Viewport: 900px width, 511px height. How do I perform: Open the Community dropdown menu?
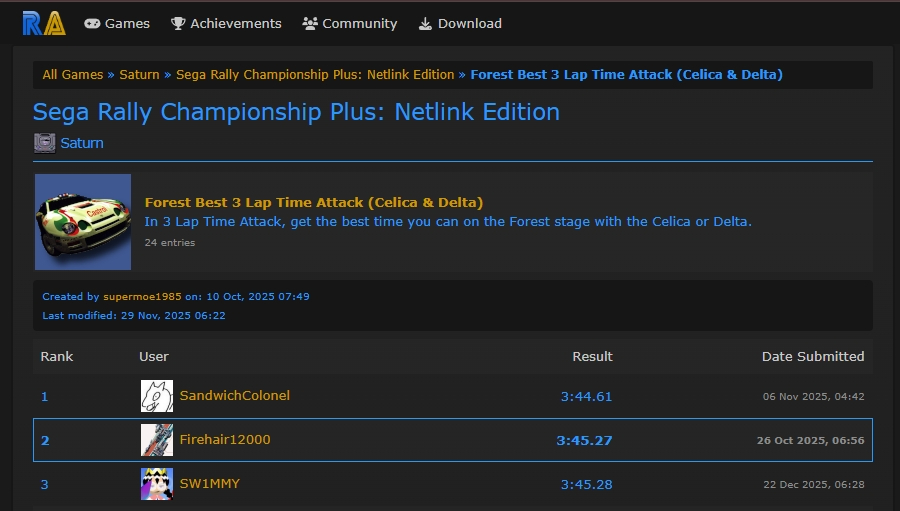pyautogui.click(x=349, y=23)
